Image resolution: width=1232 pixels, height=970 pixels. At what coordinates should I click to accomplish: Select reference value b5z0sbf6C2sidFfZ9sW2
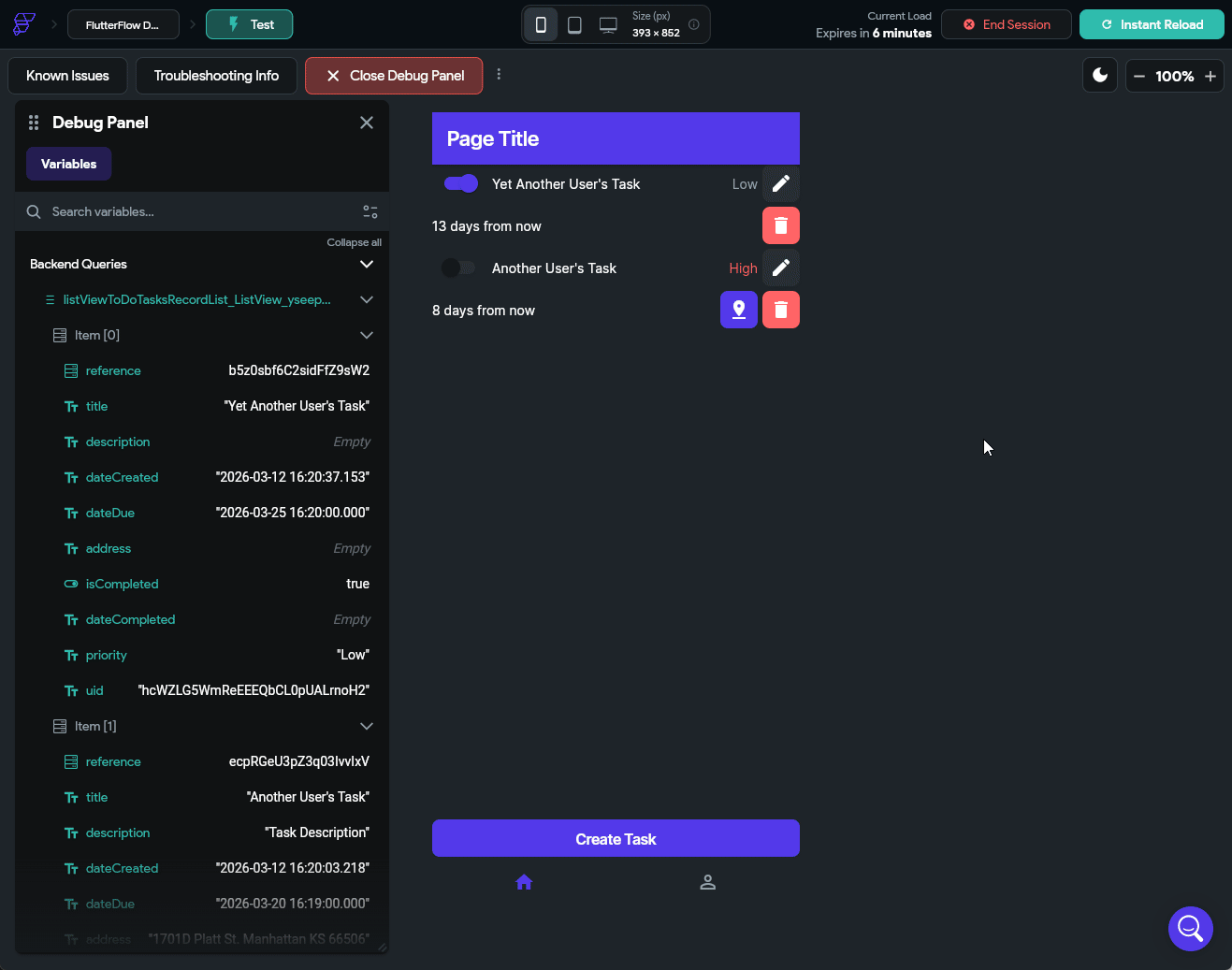[x=299, y=370]
